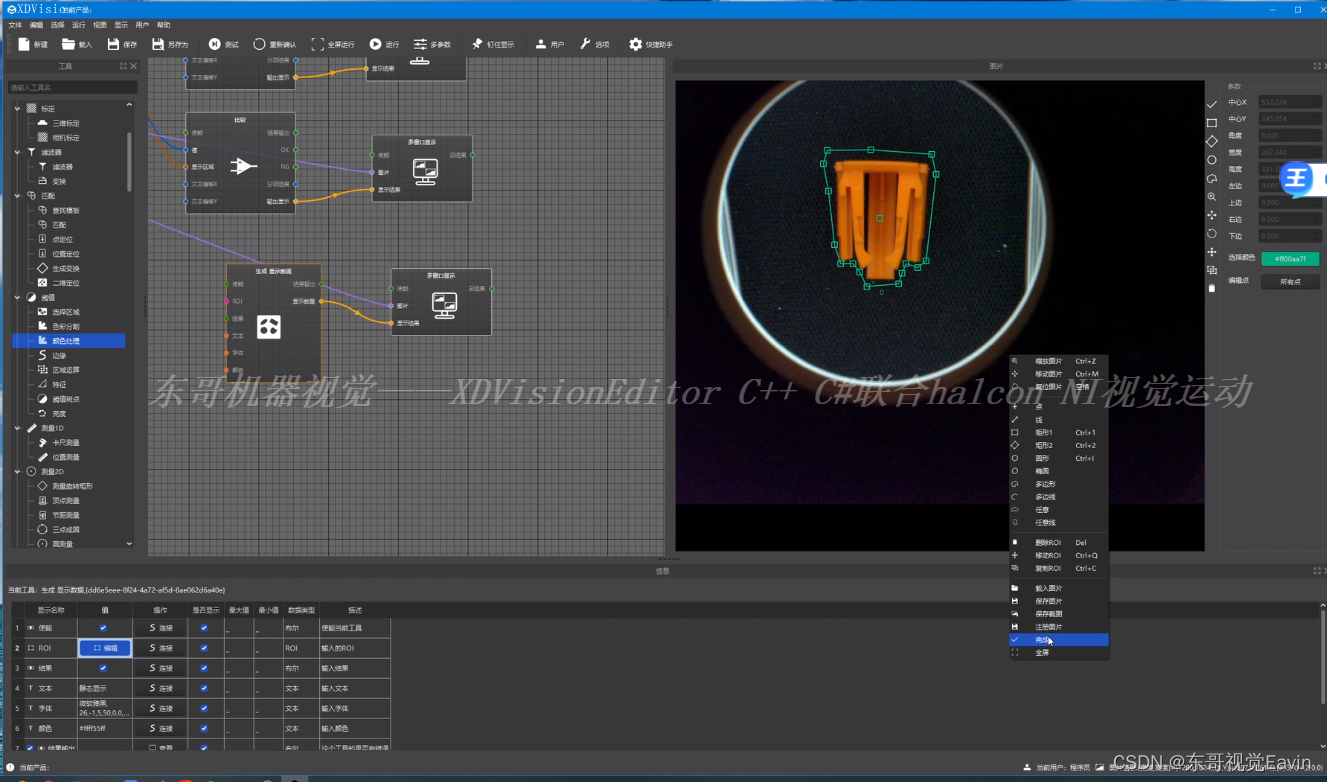Viewport: 1327px width, 782px height.
Task: Toggle 是否显示 checkbox in 字体 row
Action: point(204,708)
